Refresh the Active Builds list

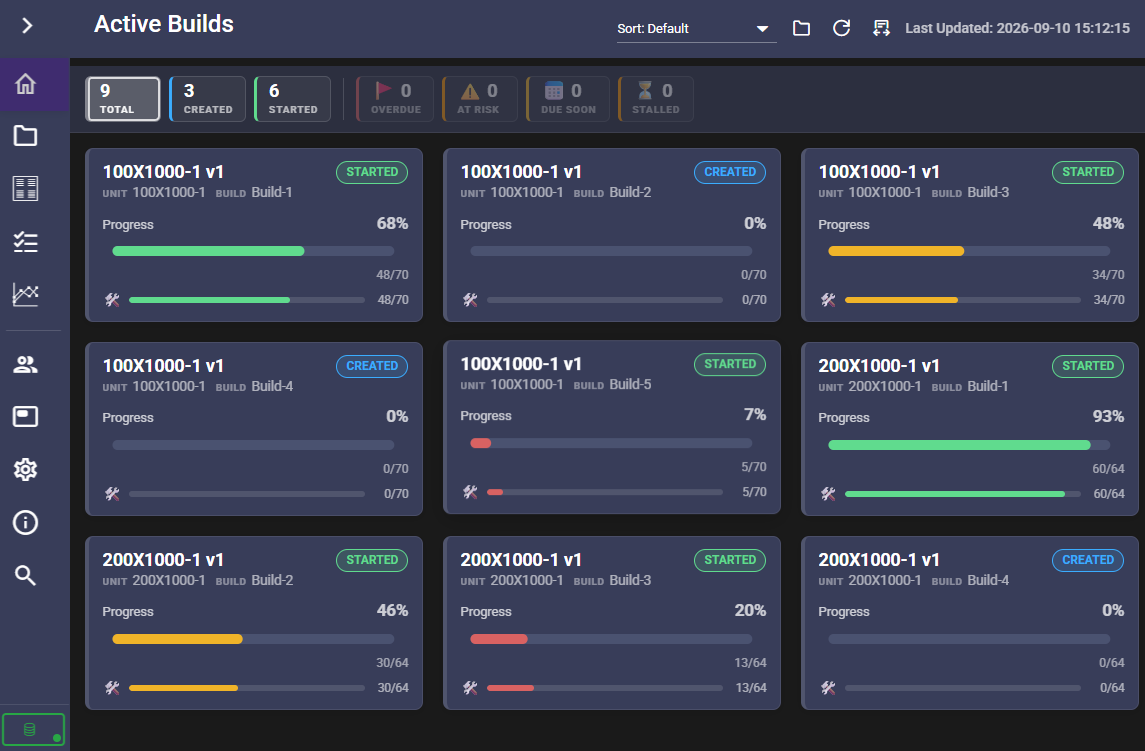click(841, 28)
